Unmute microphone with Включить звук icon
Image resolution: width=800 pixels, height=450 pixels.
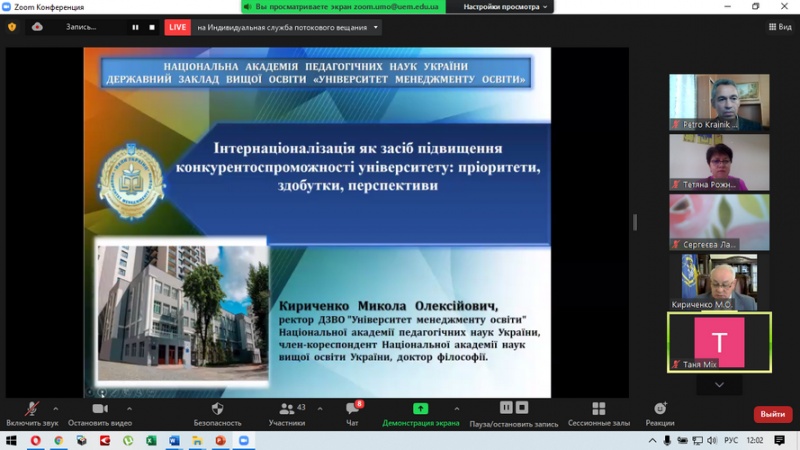pos(32,409)
